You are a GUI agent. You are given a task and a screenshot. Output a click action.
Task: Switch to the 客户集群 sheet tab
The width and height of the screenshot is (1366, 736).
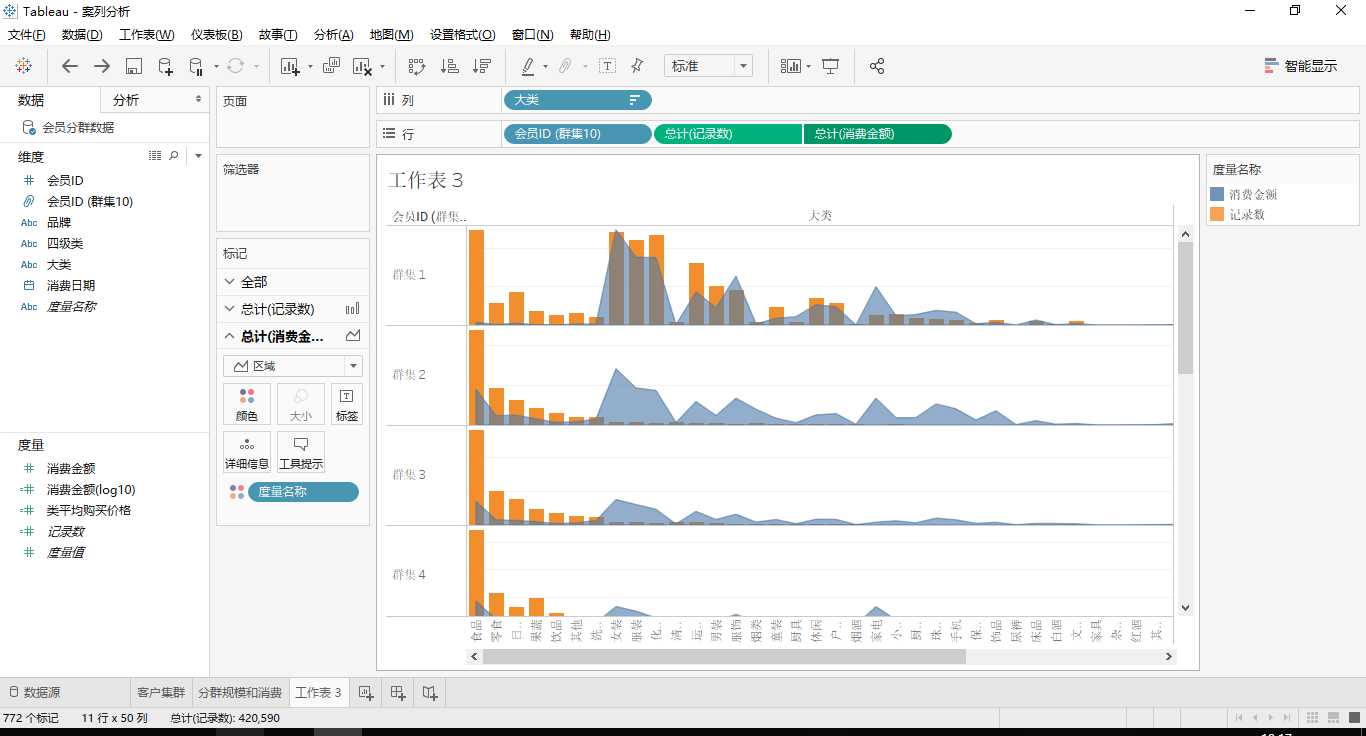(x=160, y=692)
